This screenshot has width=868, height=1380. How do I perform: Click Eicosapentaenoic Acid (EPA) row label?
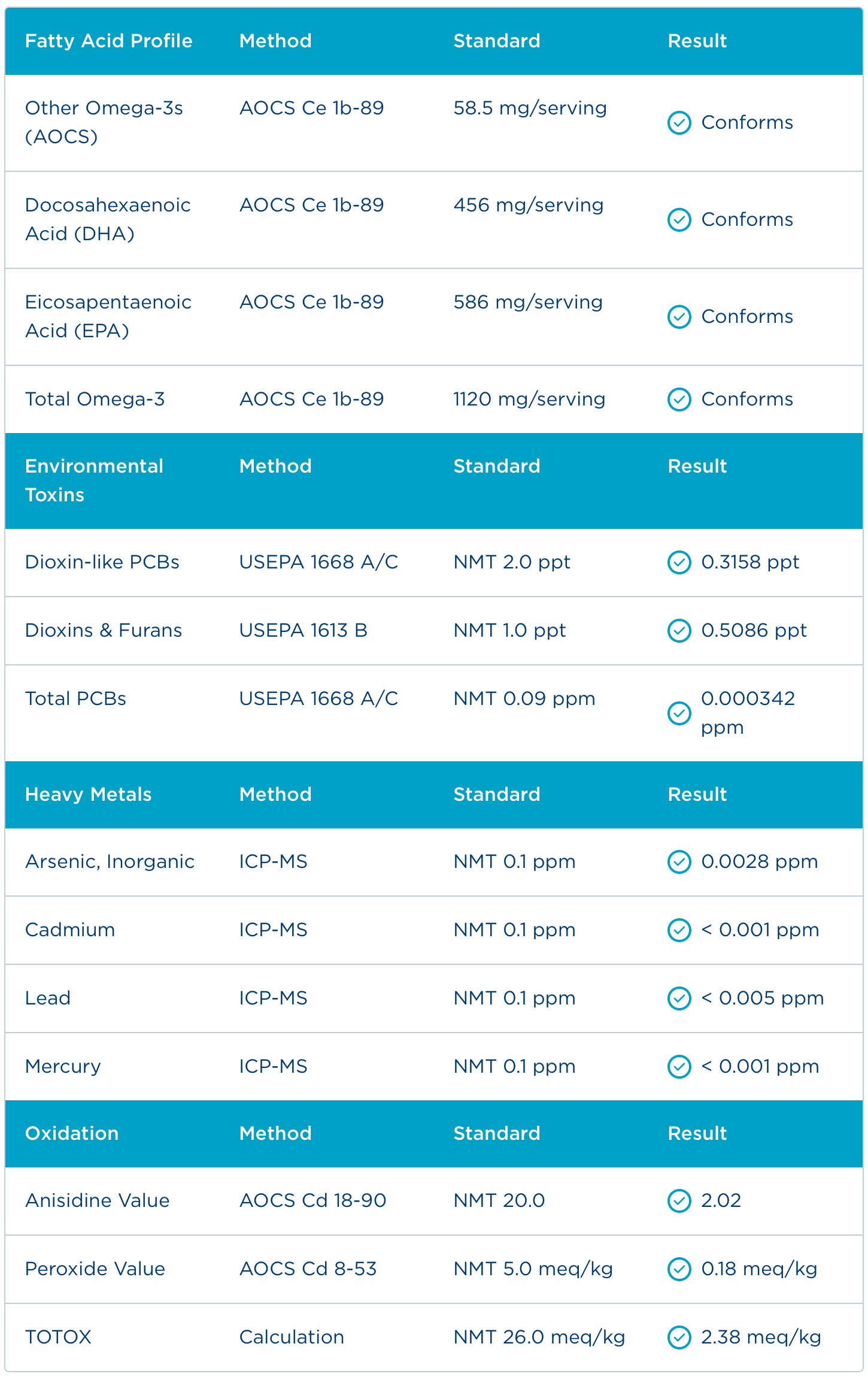pos(108,316)
